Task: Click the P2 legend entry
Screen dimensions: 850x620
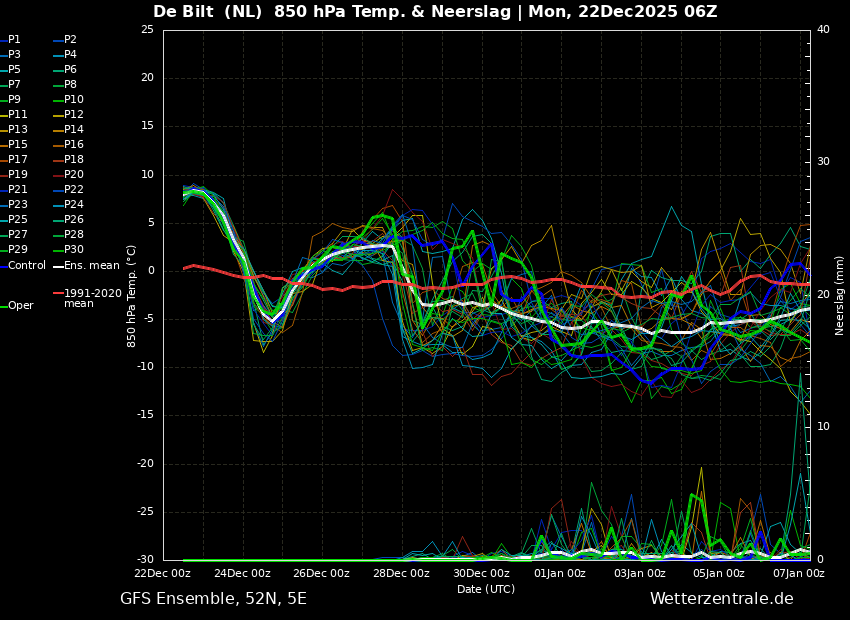Action: 66,40
